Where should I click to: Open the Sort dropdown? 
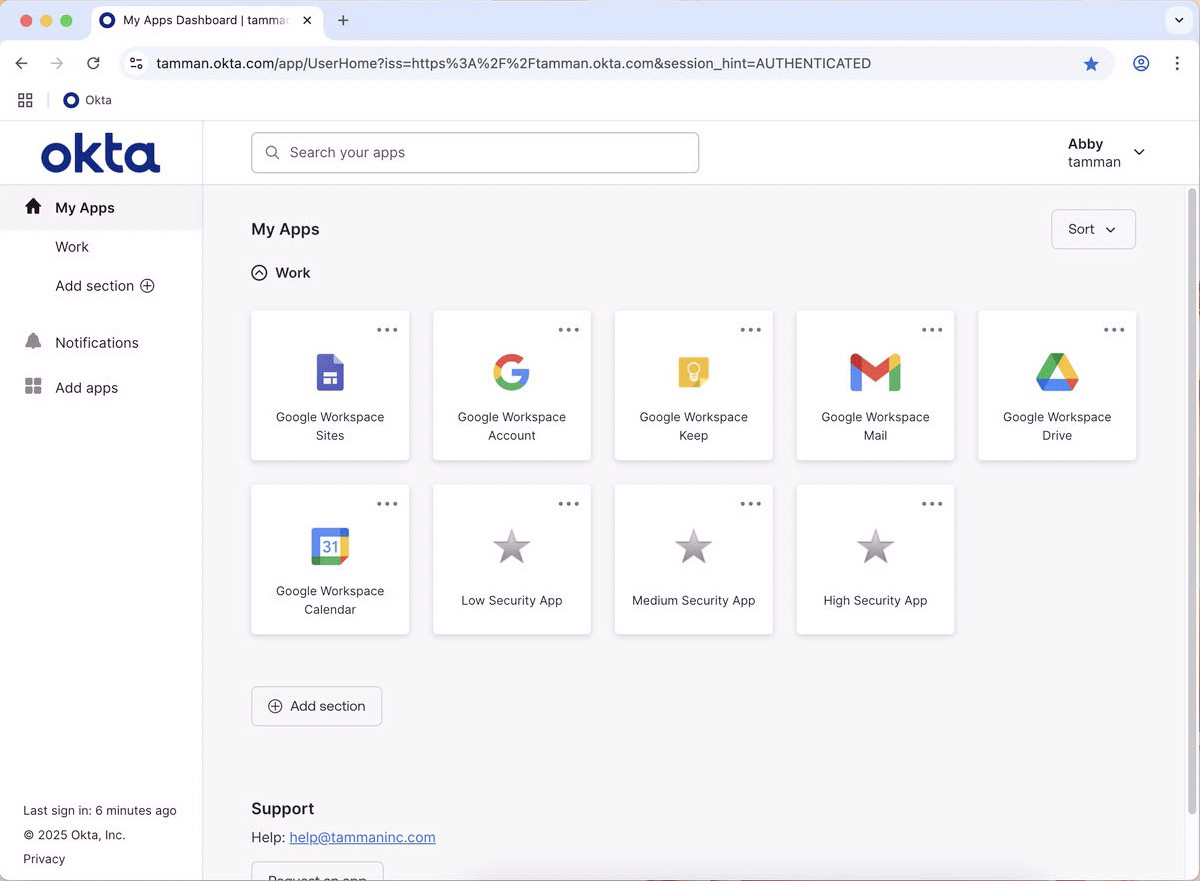click(1093, 229)
